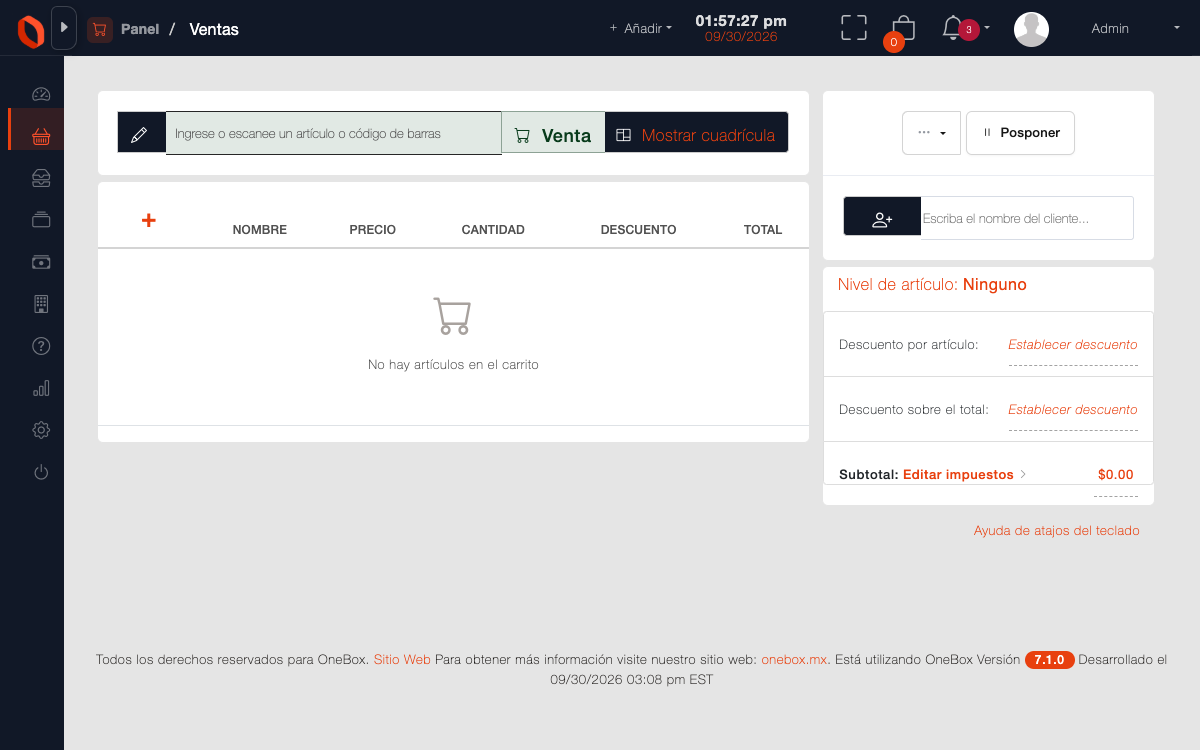Toggle fullscreen mode icon

854,28
